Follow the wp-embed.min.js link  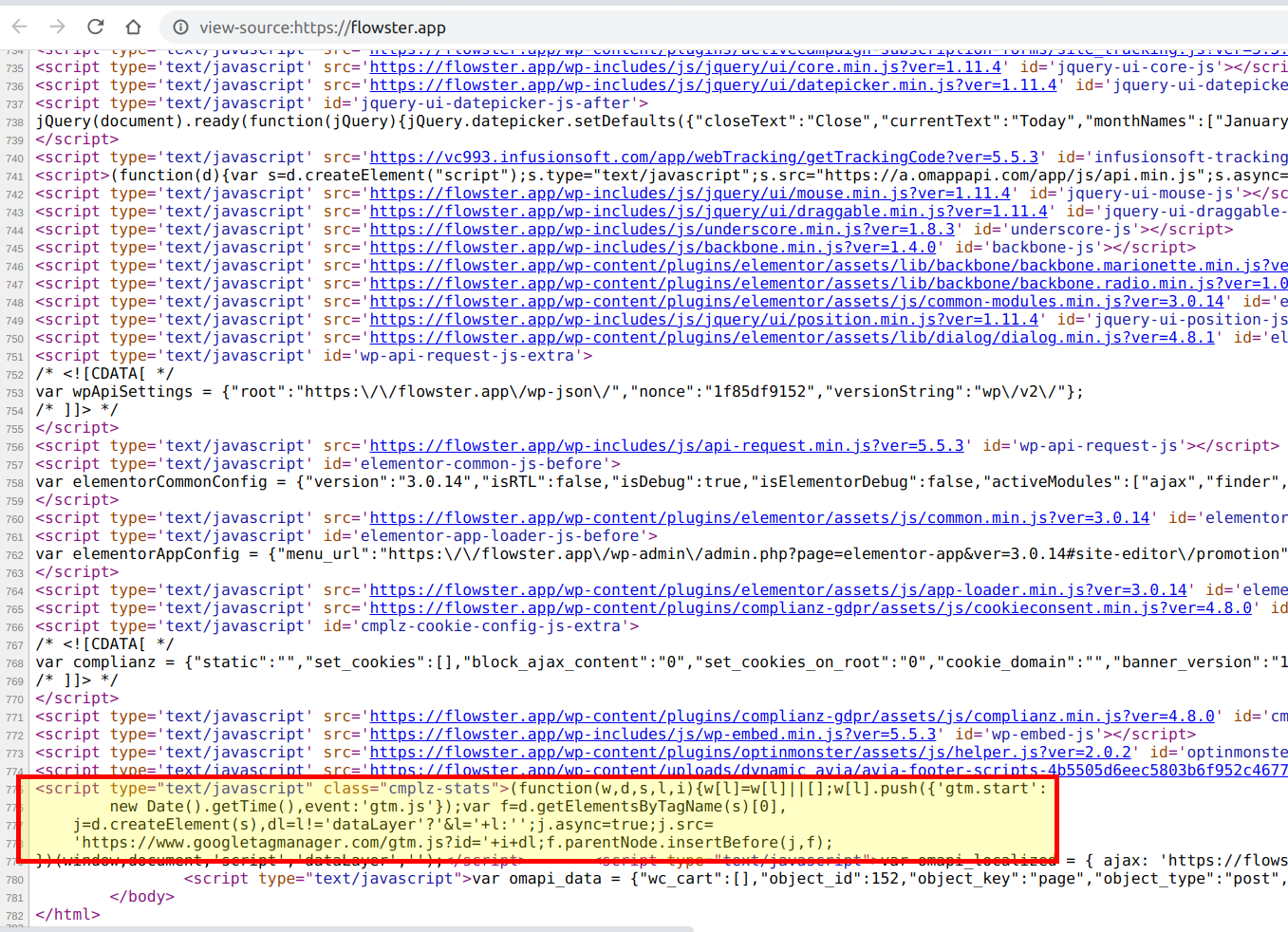[653, 735]
